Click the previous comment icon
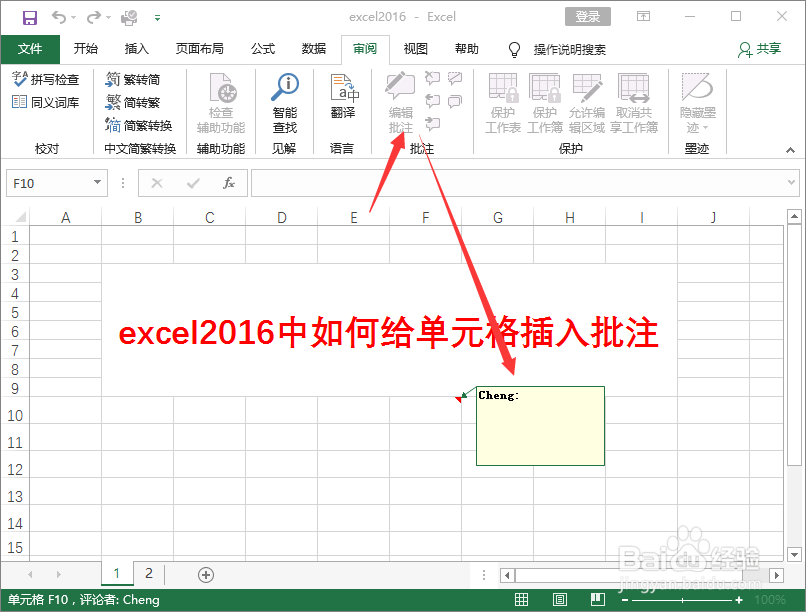806x612 pixels. point(432,100)
